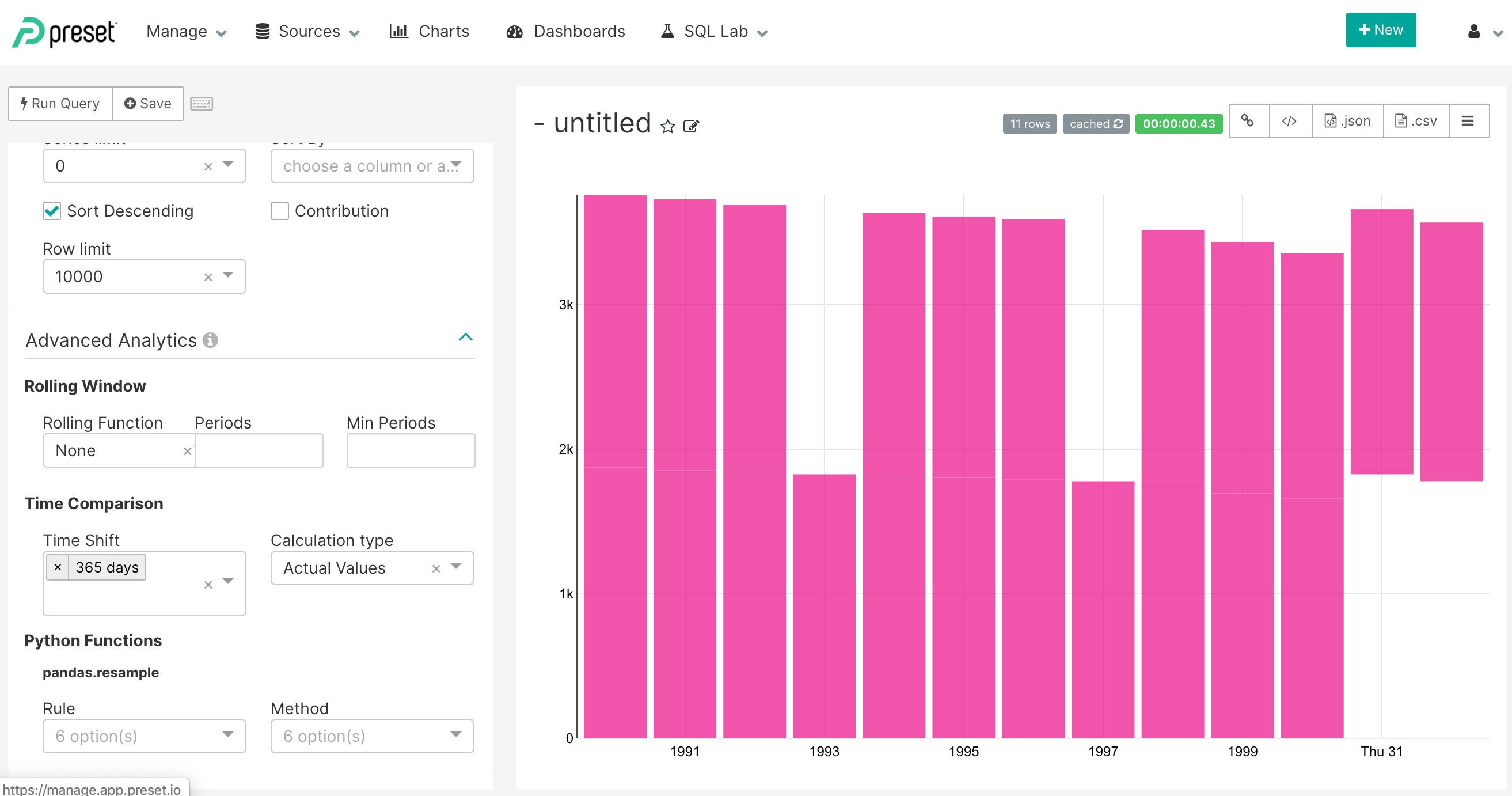Remove the 365 days time shift tag

point(58,567)
